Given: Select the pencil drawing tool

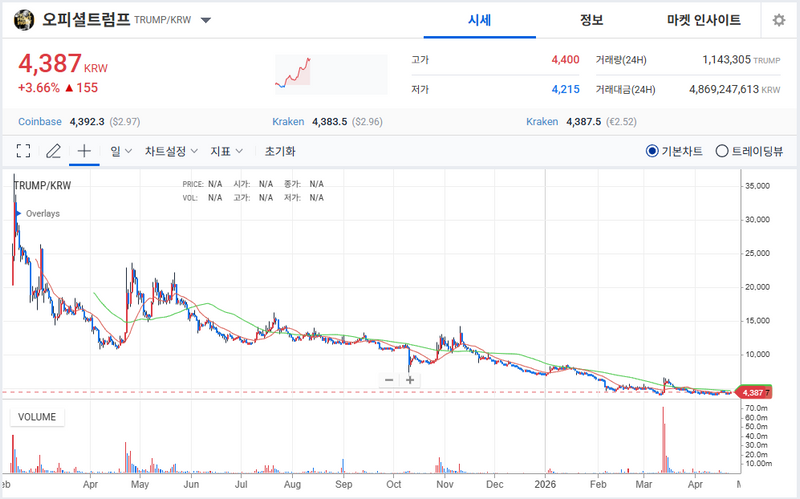Looking at the screenshot, I should pyautogui.click(x=54, y=151).
